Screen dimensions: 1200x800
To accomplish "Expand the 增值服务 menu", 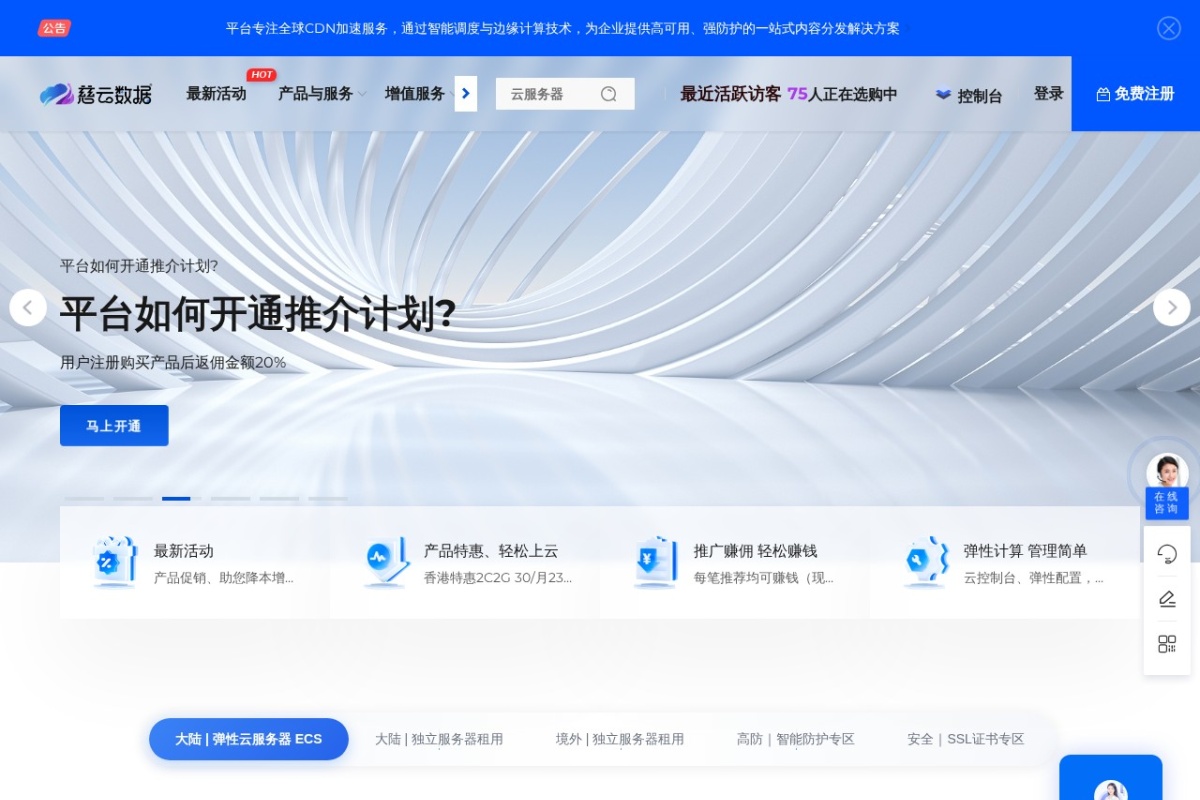I will point(412,93).
